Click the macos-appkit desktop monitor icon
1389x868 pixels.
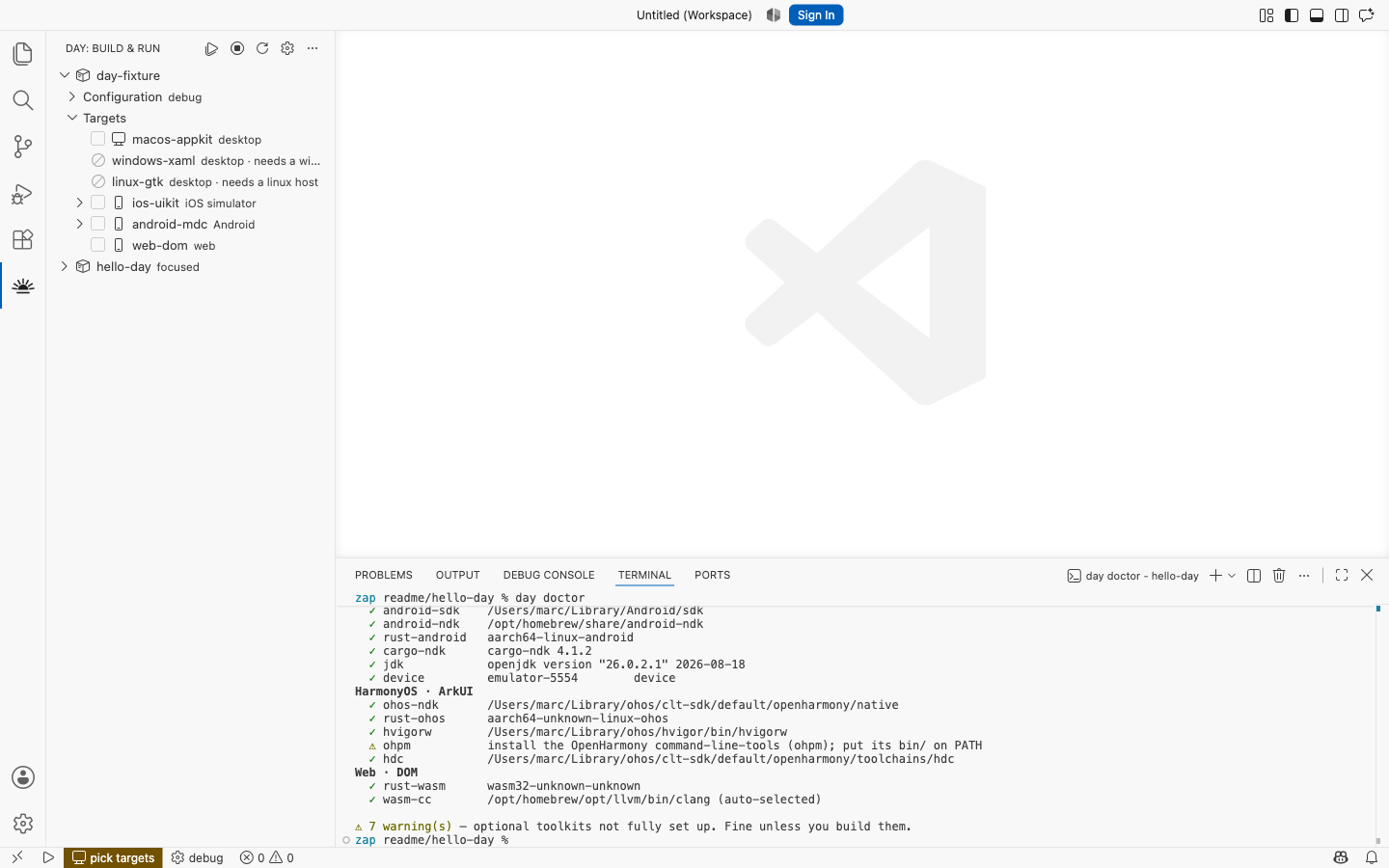tap(119, 139)
